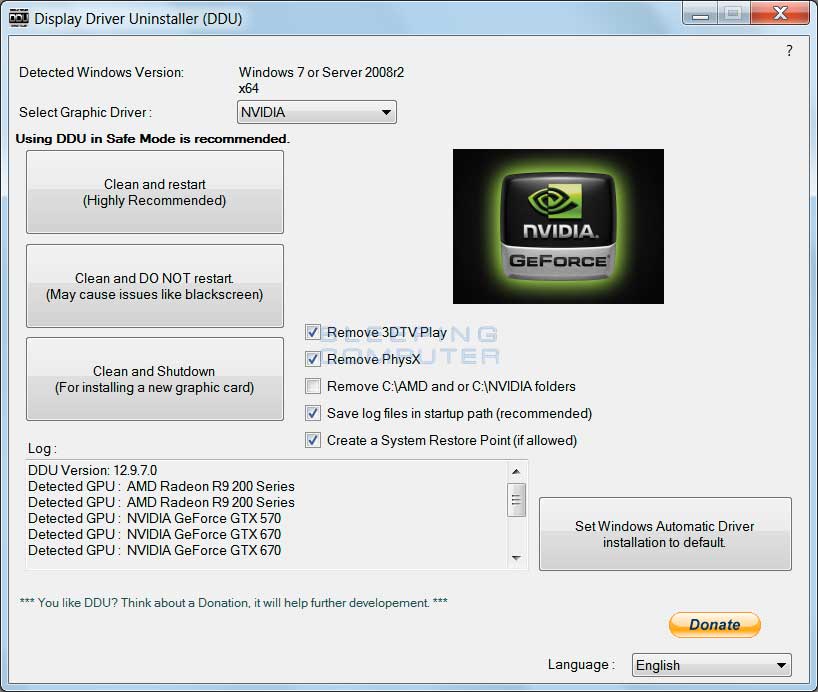Image resolution: width=818 pixels, height=692 pixels.
Task: Disable the Remove PhysX option
Action: [x=313, y=359]
